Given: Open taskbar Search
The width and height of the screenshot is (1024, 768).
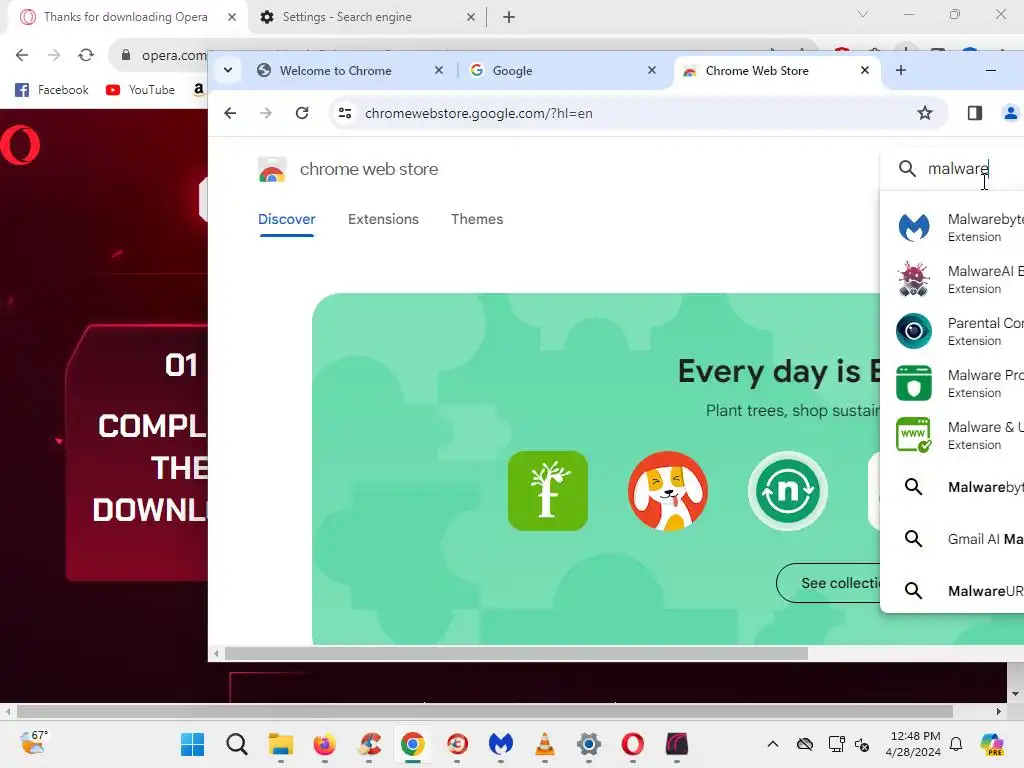Looking at the screenshot, I should point(237,744).
